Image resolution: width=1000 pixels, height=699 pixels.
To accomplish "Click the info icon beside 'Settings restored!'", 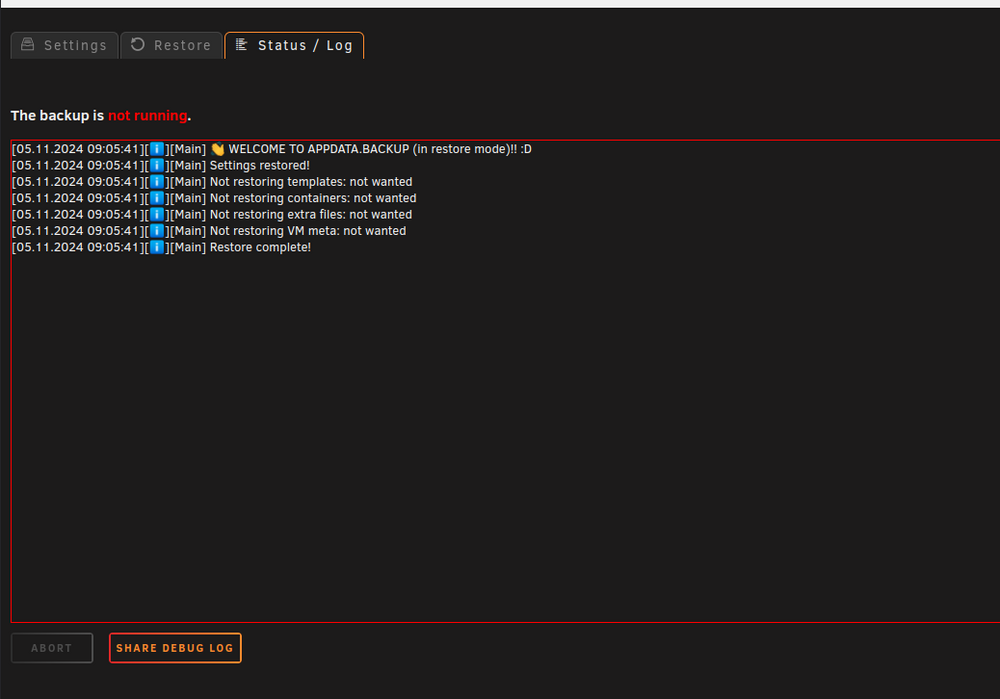I will (x=157, y=166).
